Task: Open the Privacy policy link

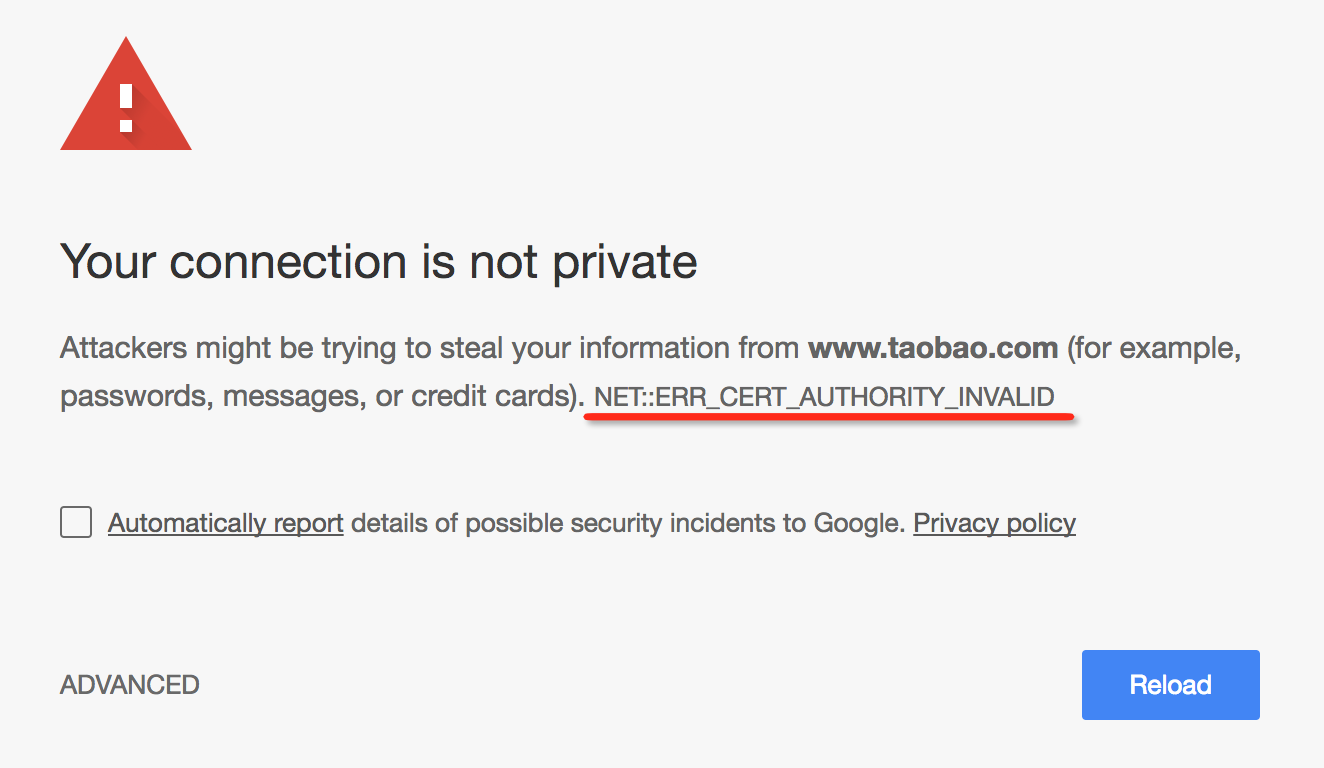Action: pyautogui.click(x=994, y=523)
